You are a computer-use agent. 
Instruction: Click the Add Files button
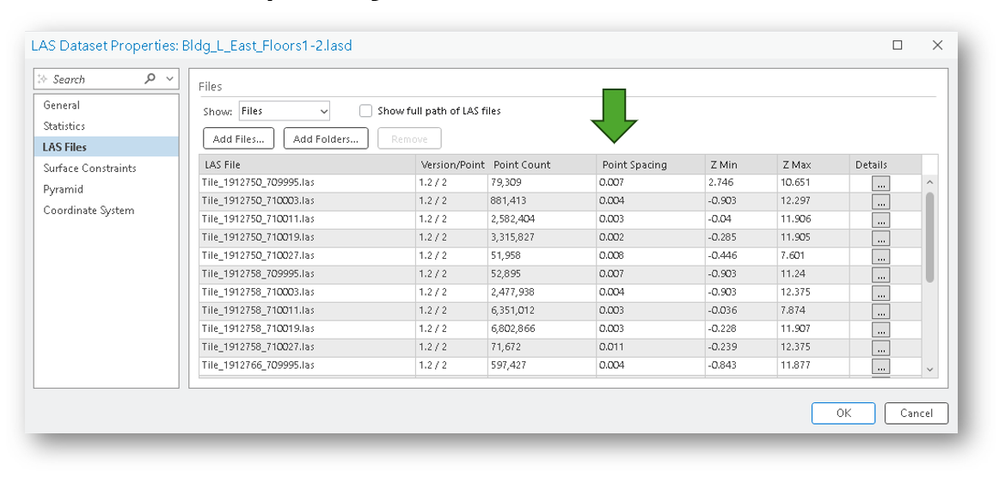point(238,139)
